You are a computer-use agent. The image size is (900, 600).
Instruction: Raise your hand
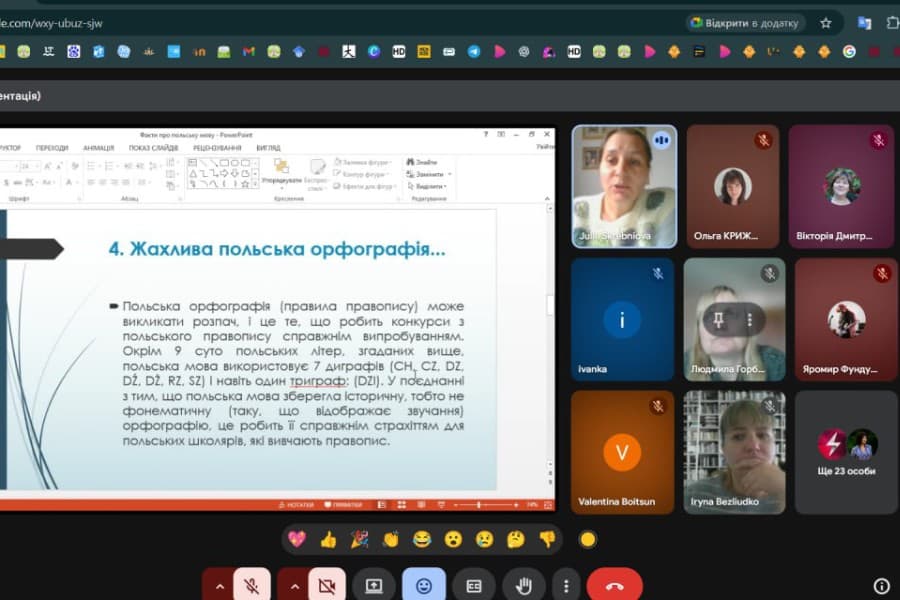pos(523,585)
